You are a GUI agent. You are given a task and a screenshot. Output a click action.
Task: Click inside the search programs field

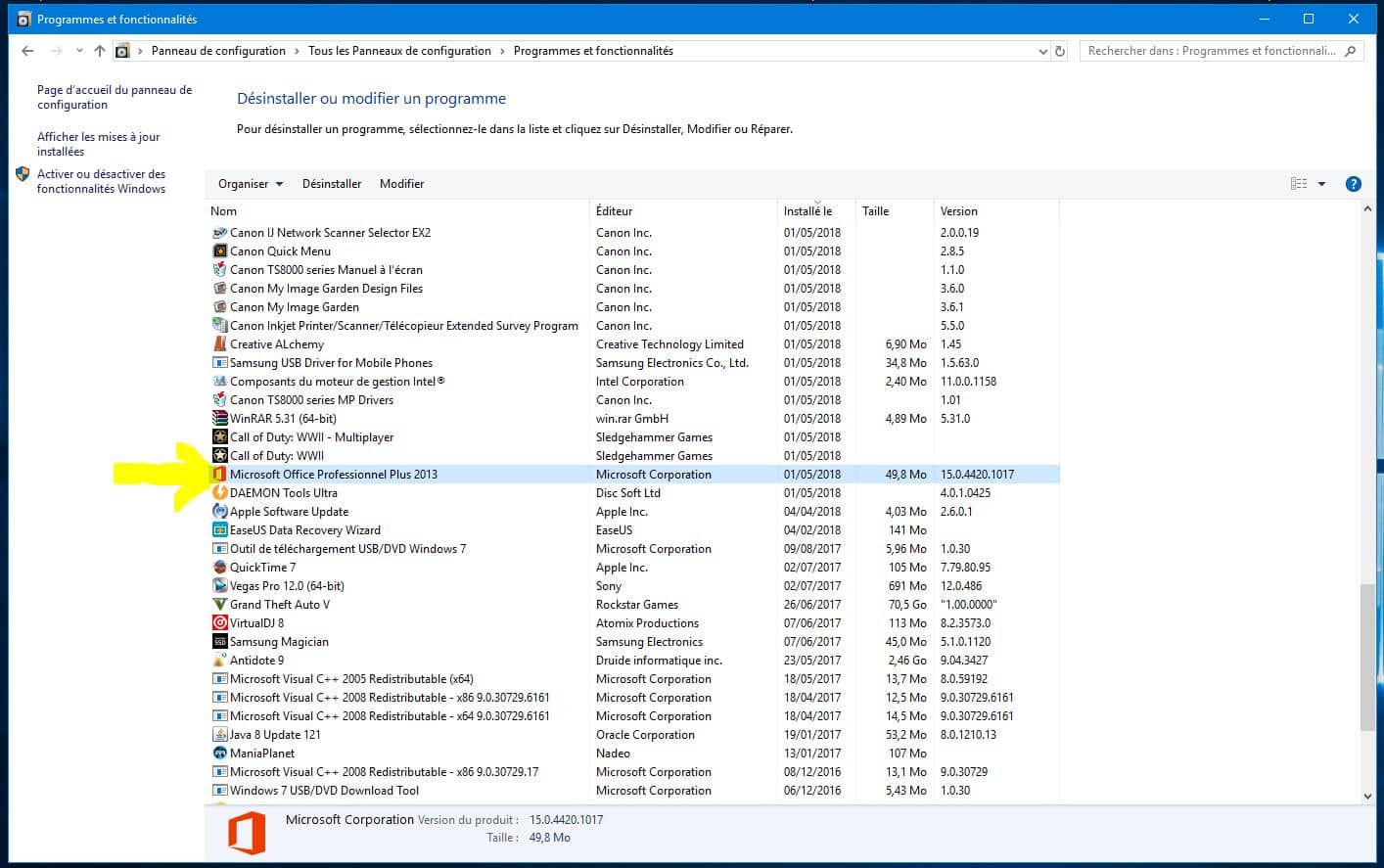click(x=1204, y=50)
